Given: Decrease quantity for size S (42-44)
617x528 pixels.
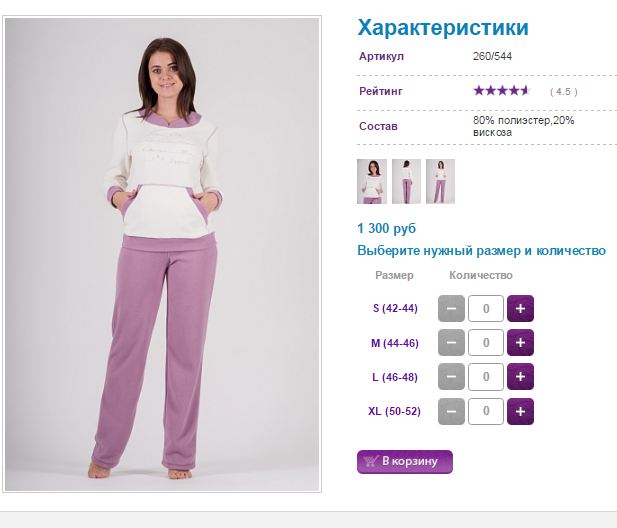Looking at the screenshot, I should point(451,308).
